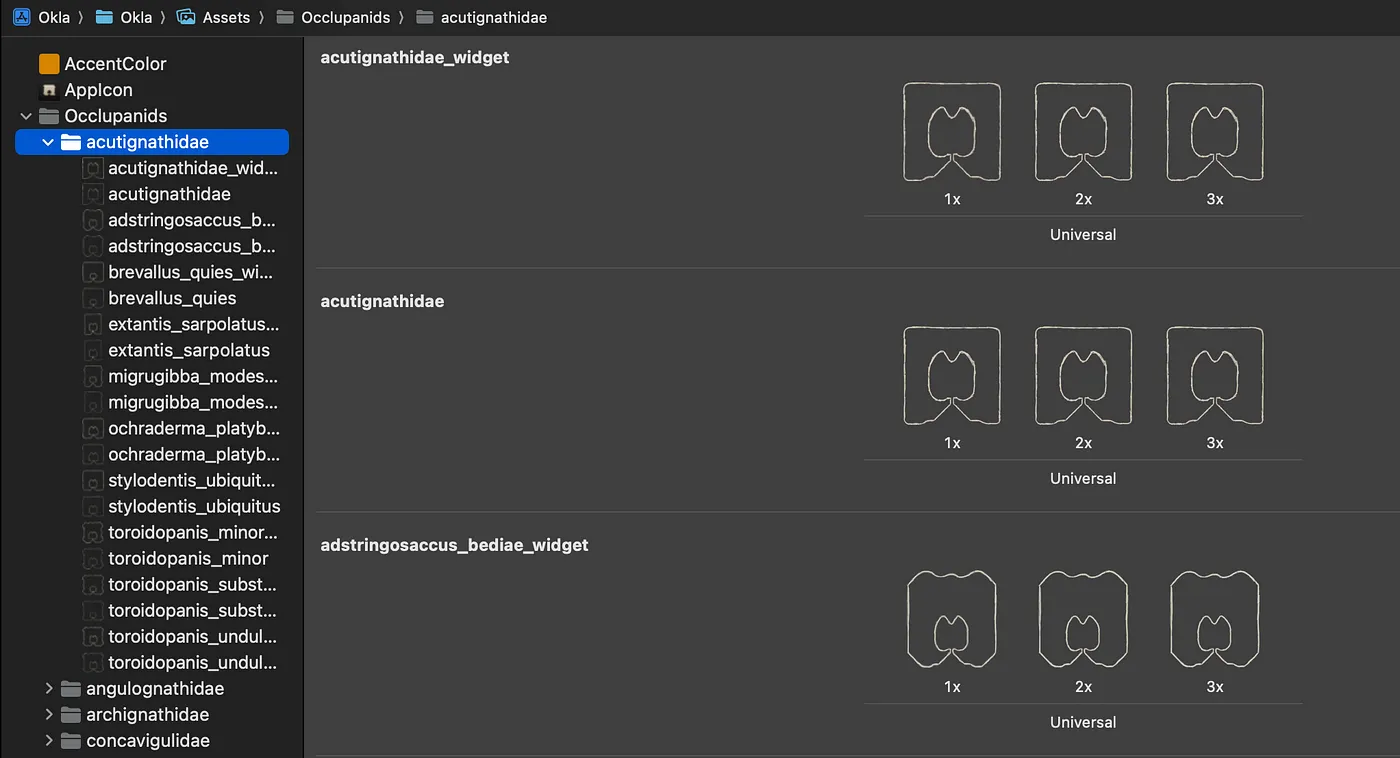
Task: Click the adstringosaccus_bediae_widget section title
Action: pyautogui.click(x=454, y=545)
